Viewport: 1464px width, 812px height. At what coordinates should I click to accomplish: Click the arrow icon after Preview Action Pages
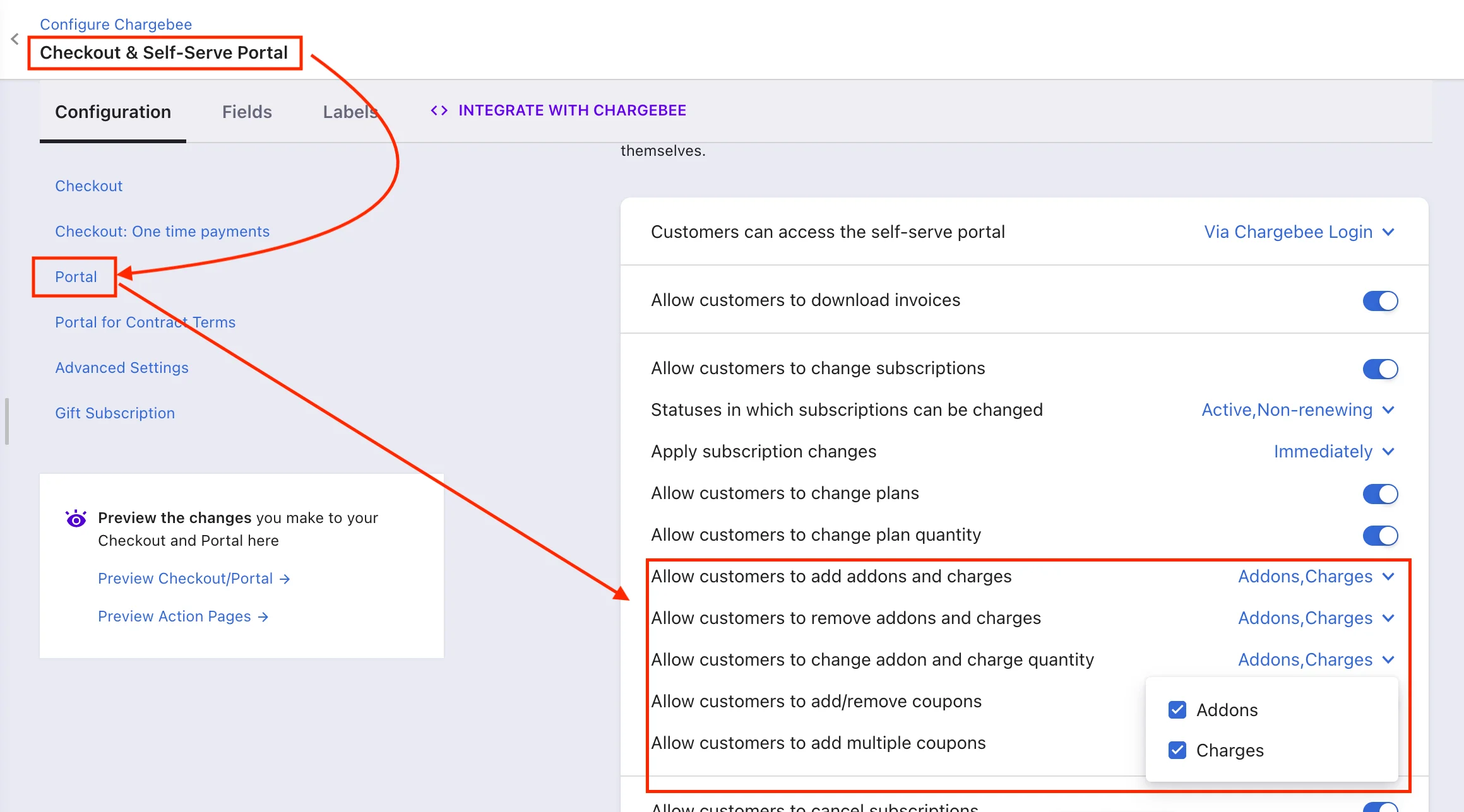[x=263, y=616]
